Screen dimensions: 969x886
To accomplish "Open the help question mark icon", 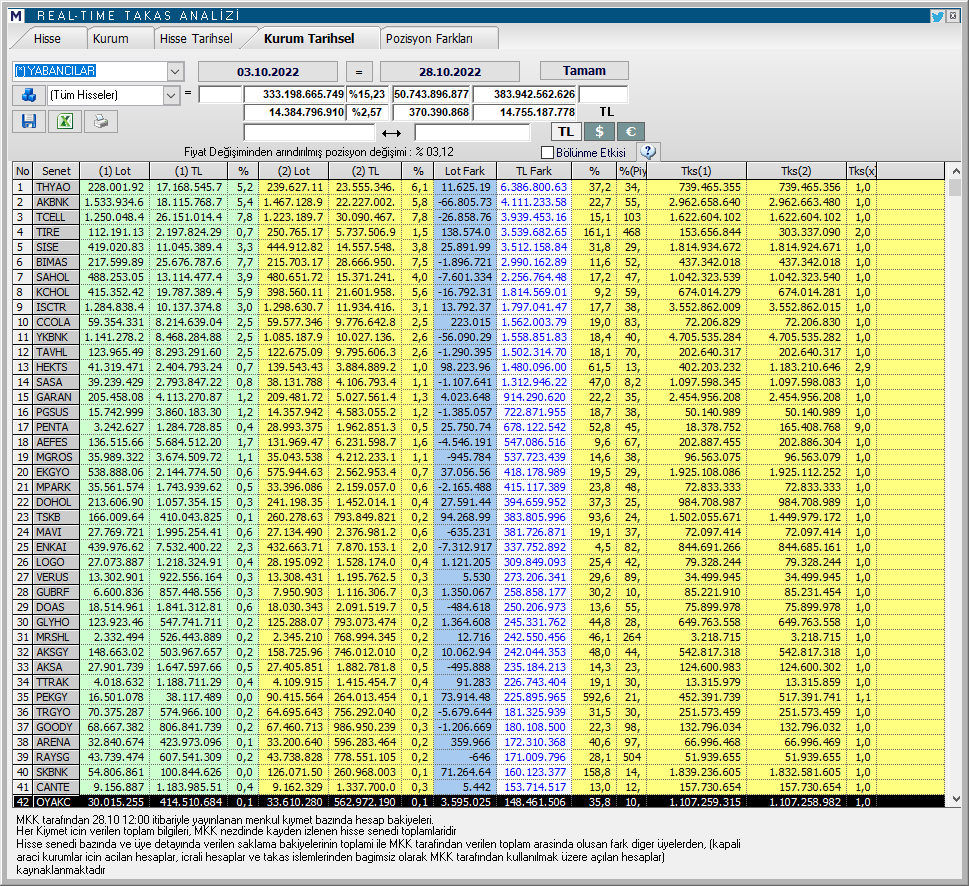I will pos(648,152).
